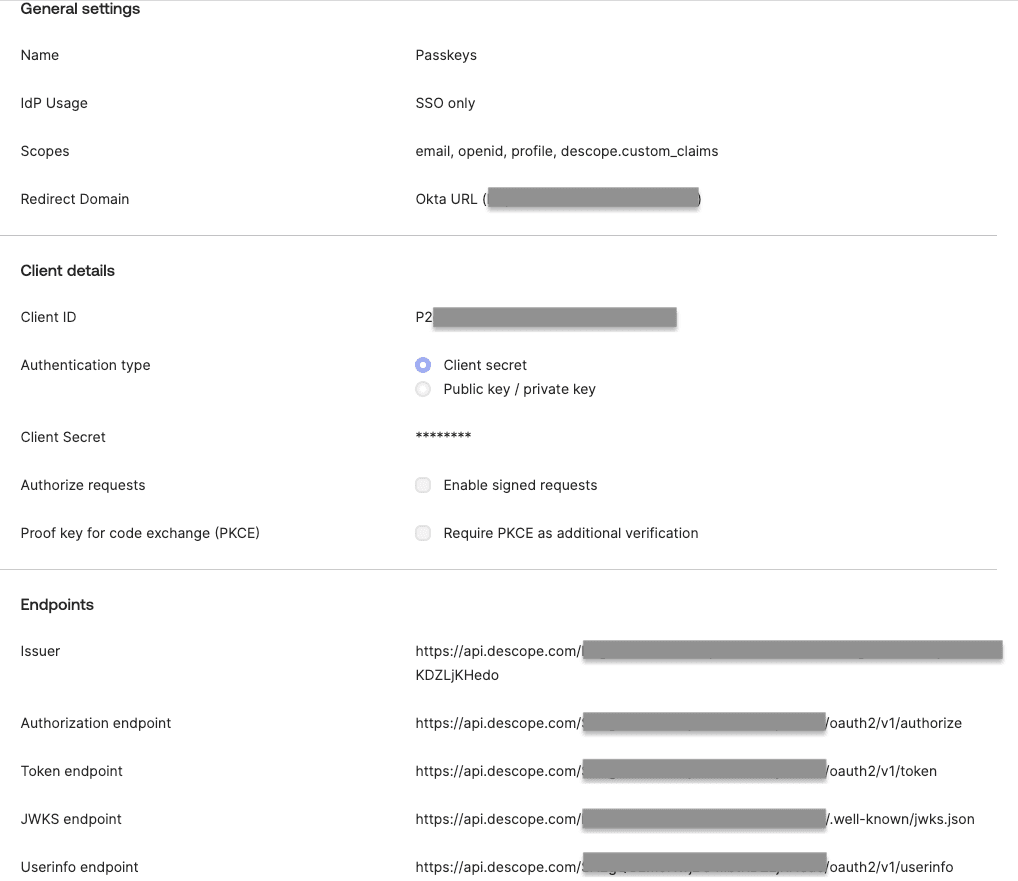
Task: Require PKCE as additional verification
Action: [x=422, y=533]
